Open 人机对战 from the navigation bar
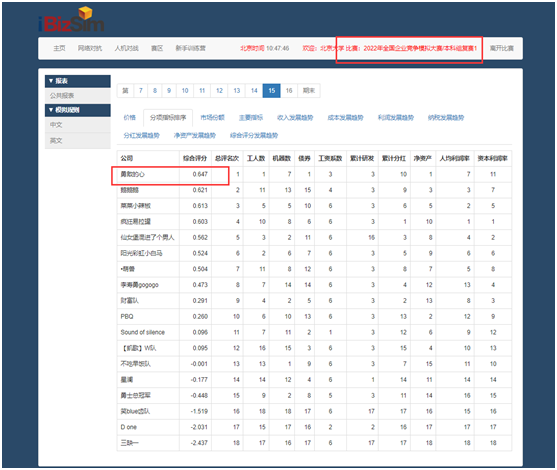 [x=126, y=48]
